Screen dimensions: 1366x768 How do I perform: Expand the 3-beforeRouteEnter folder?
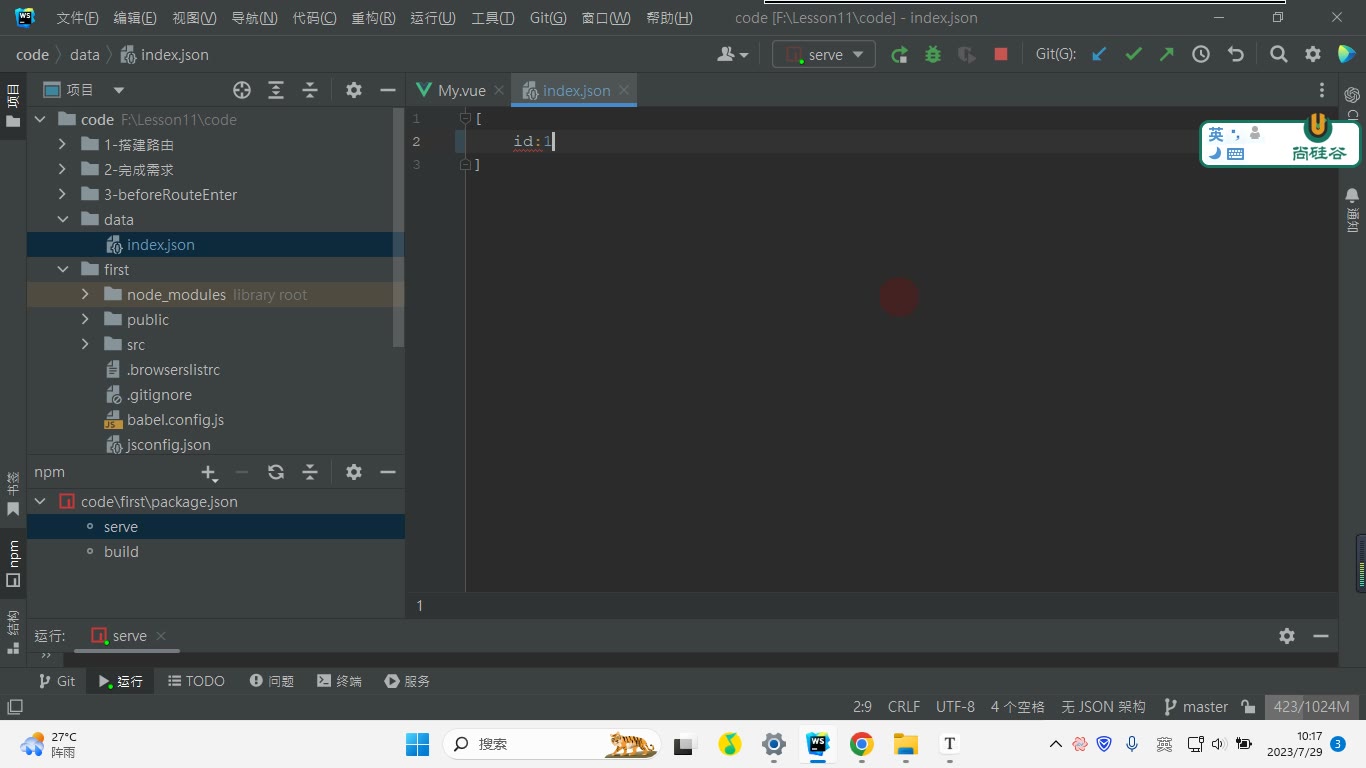point(63,195)
